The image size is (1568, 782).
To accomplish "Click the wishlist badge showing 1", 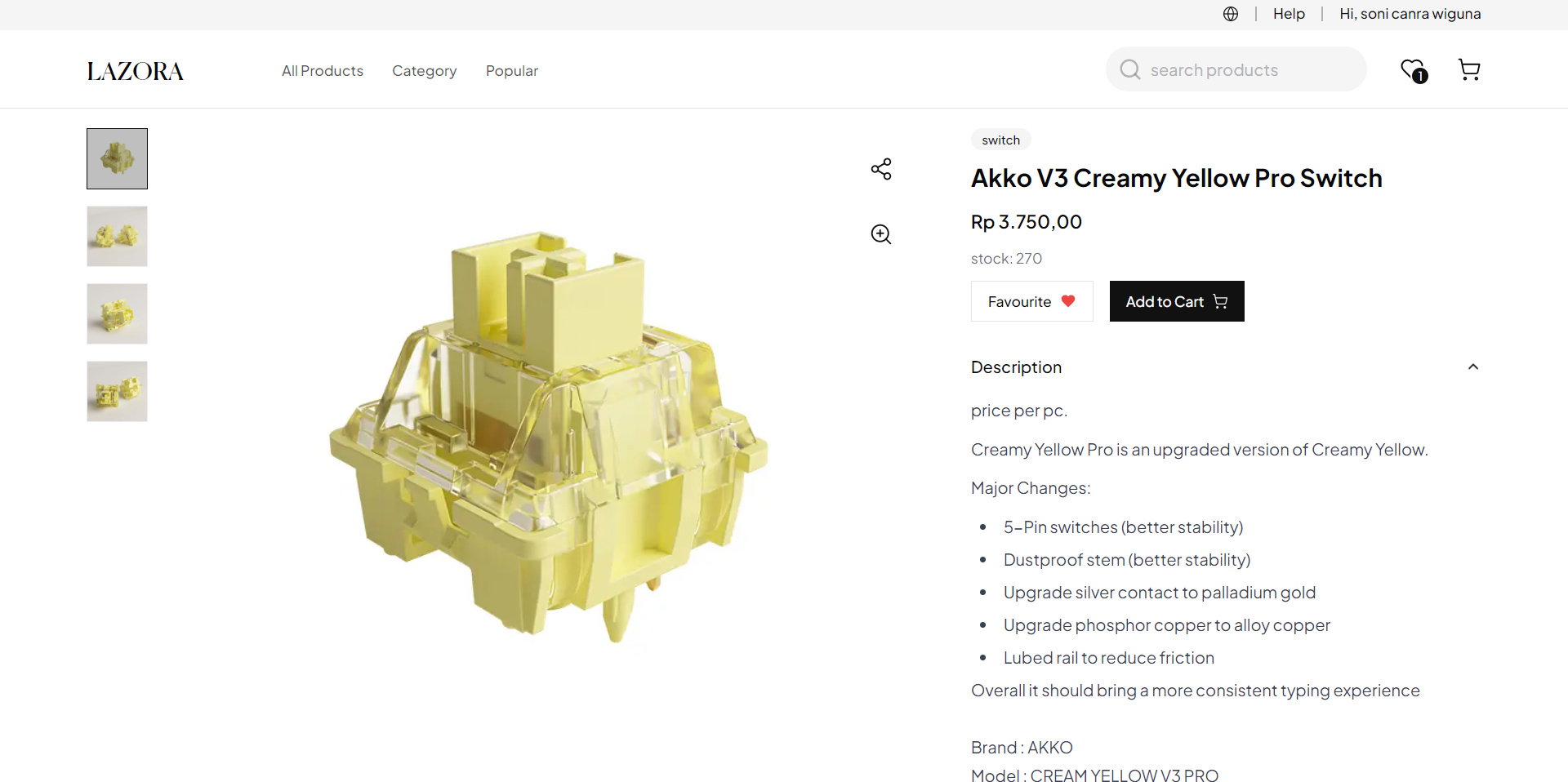I will (1421, 77).
